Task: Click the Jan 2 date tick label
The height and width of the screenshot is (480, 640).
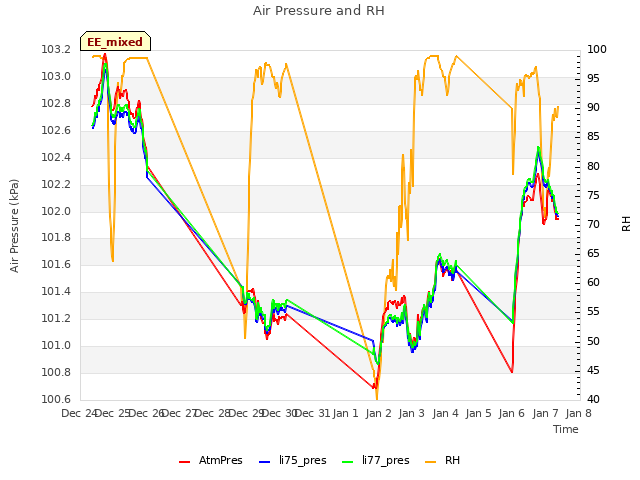Action: pos(379,414)
